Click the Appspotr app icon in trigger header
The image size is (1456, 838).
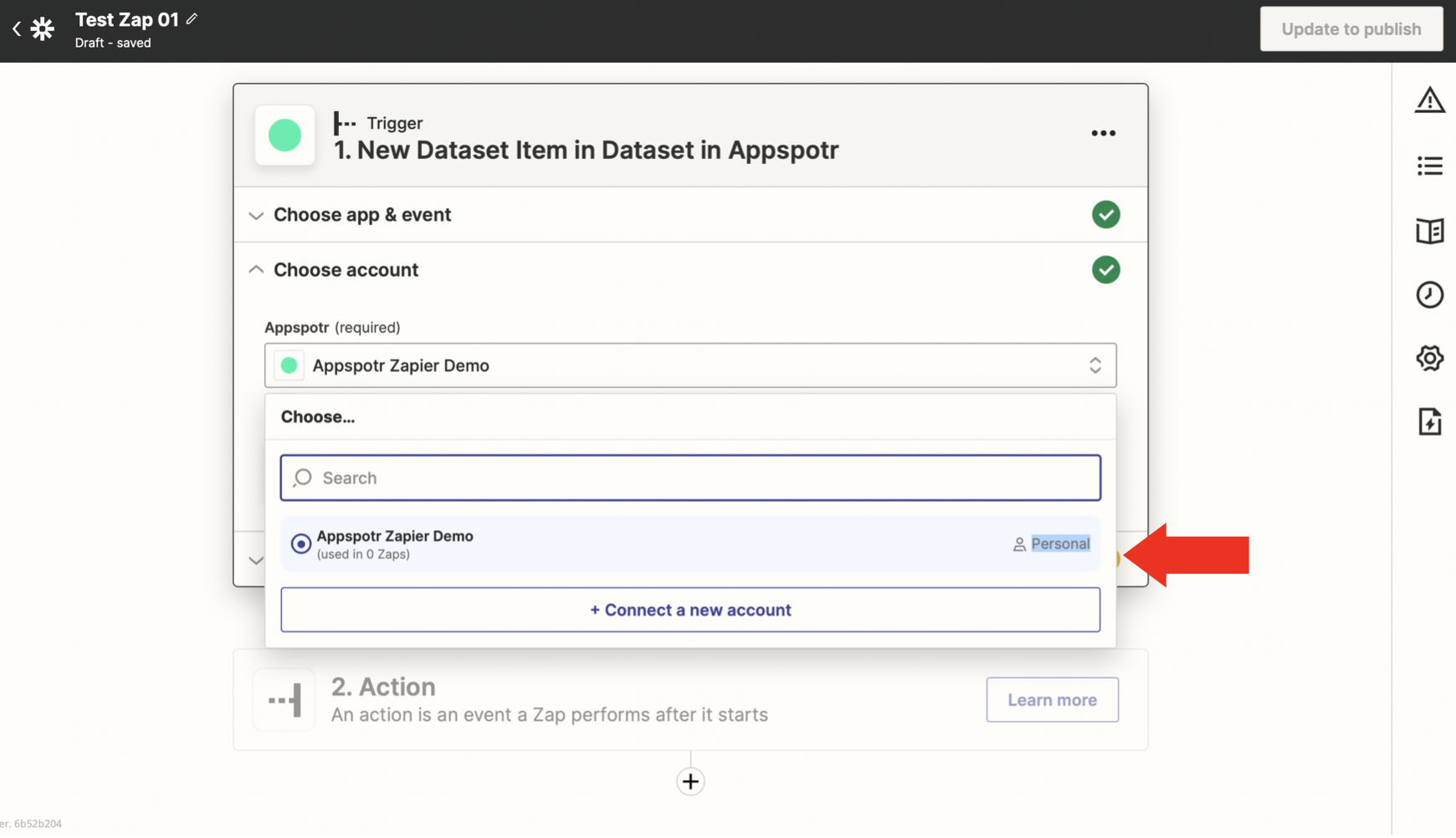point(285,135)
